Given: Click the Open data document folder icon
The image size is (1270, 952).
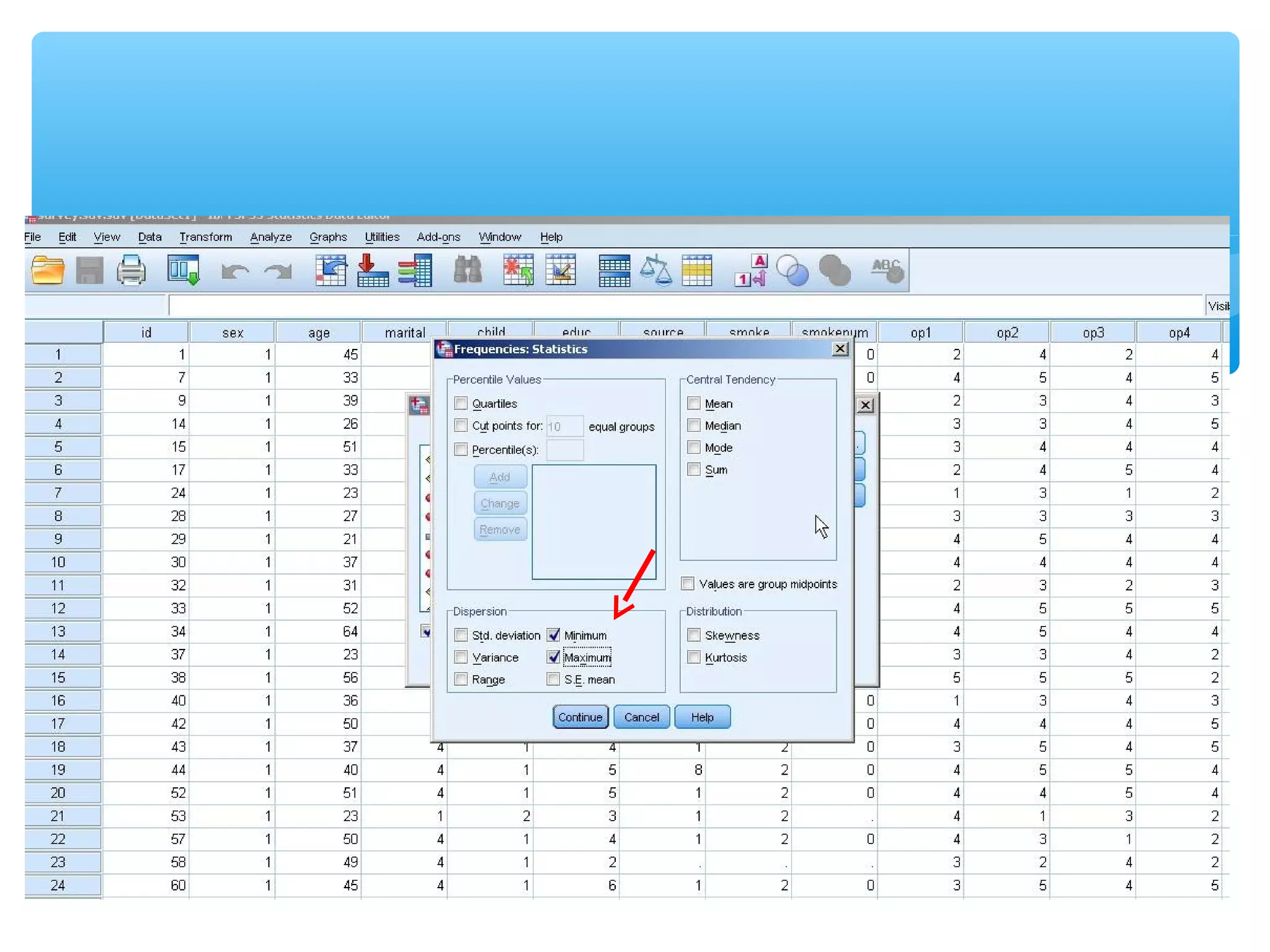Looking at the screenshot, I should 48,271.
